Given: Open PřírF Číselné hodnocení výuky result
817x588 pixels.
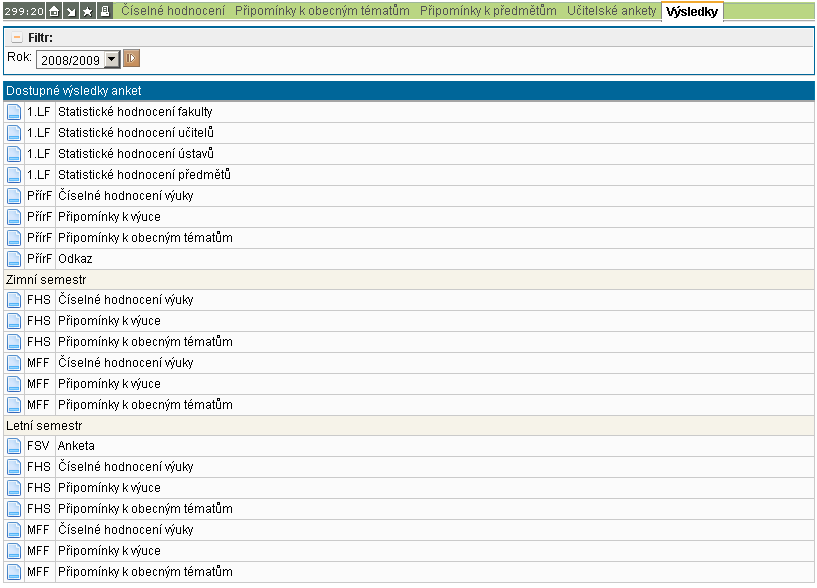Looking at the screenshot, I should click(x=125, y=196).
